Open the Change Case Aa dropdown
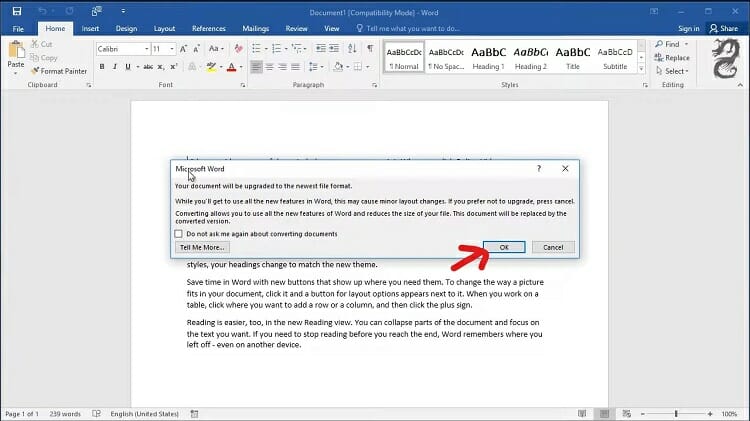The height and width of the screenshot is (421, 750). [x=216, y=48]
